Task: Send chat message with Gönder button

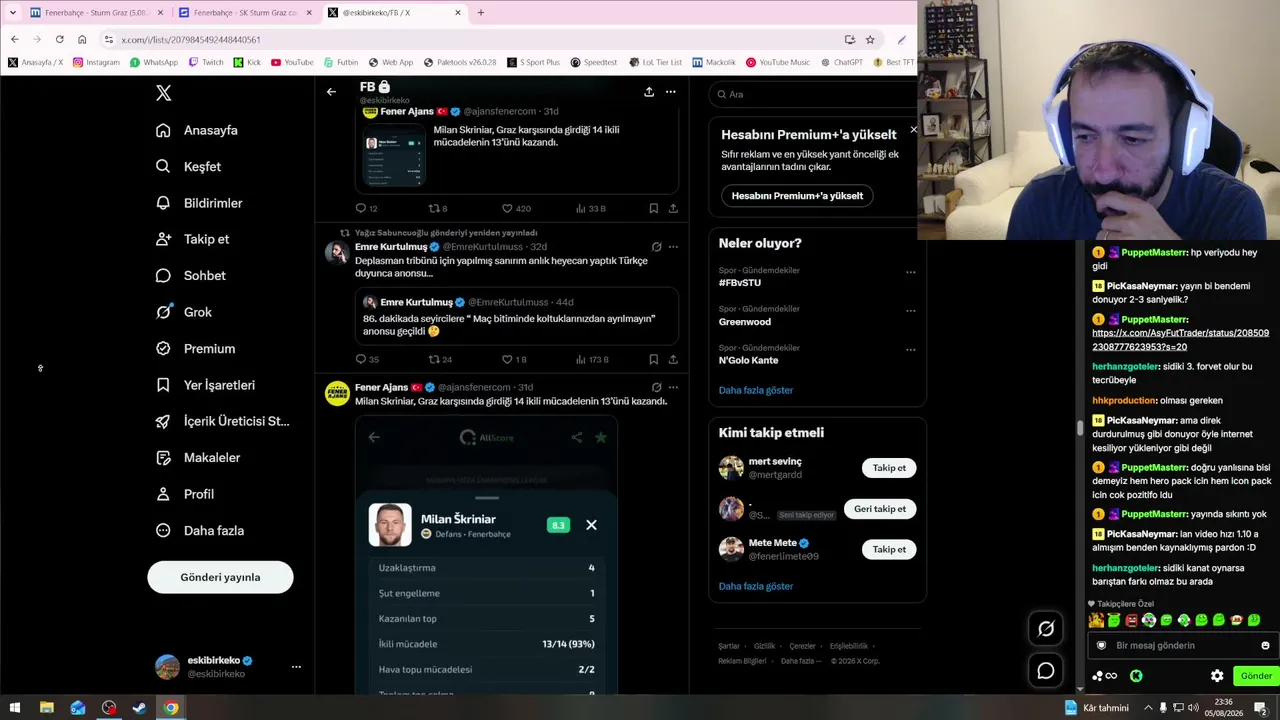Action: click(x=1256, y=676)
